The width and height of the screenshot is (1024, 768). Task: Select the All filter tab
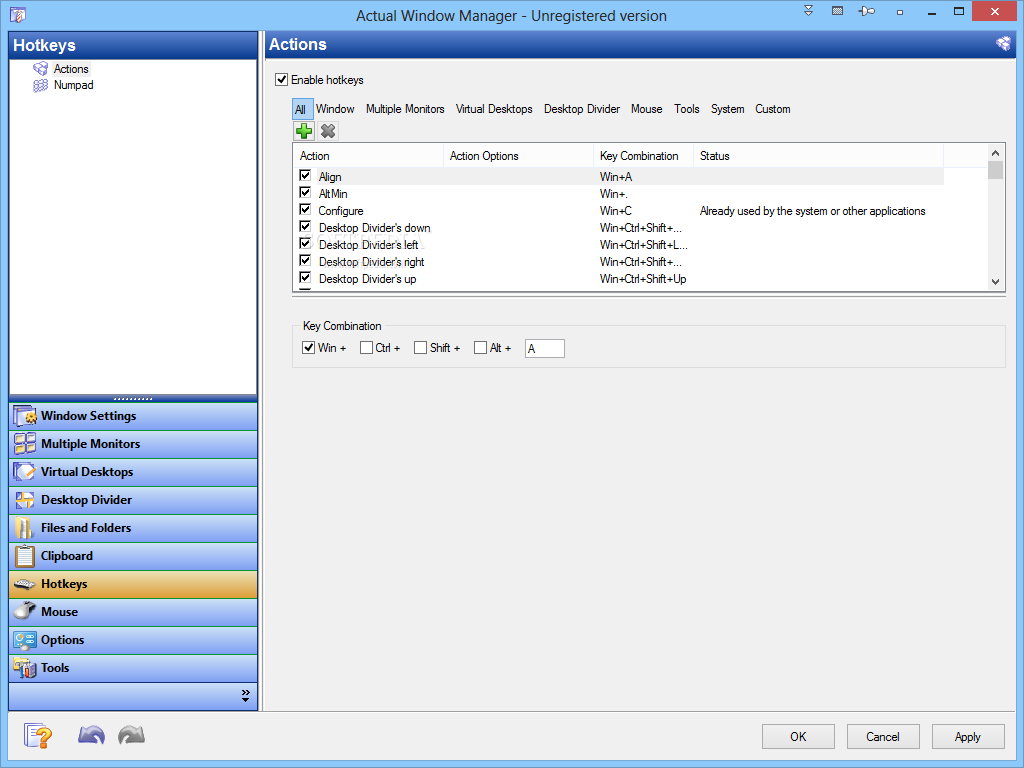[300, 110]
